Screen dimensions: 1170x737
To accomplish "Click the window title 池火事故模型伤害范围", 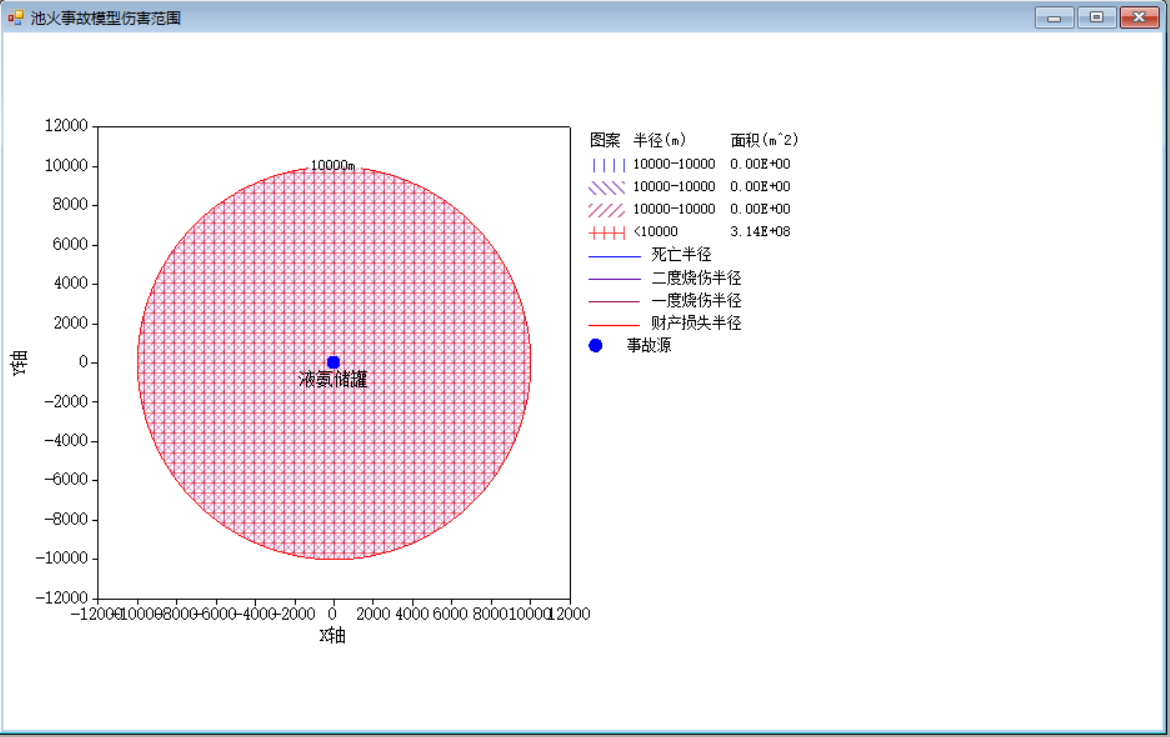I will tap(106, 18).
